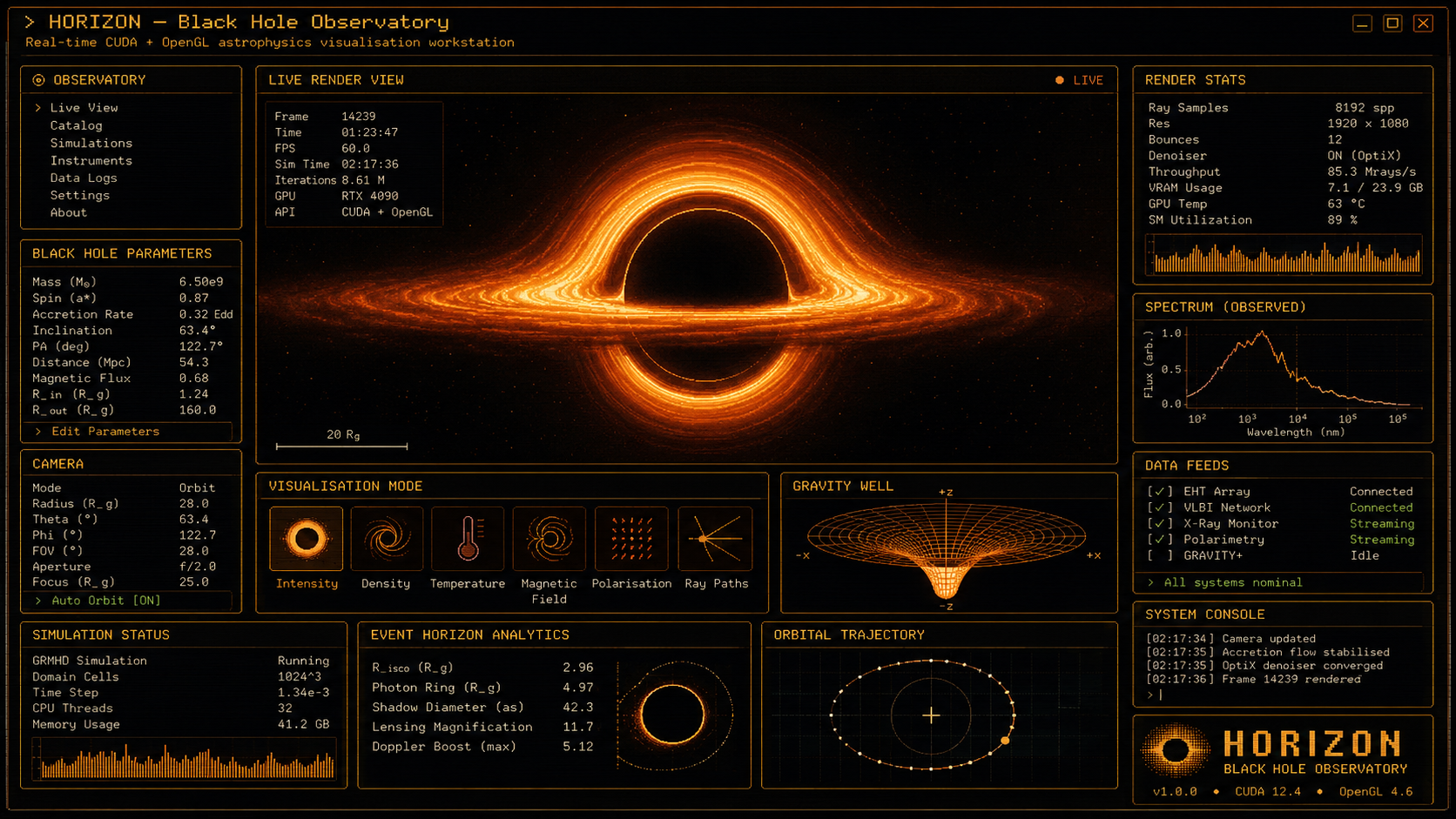Click the Denoiser value ON (OptiX)

click(1365, 156)
